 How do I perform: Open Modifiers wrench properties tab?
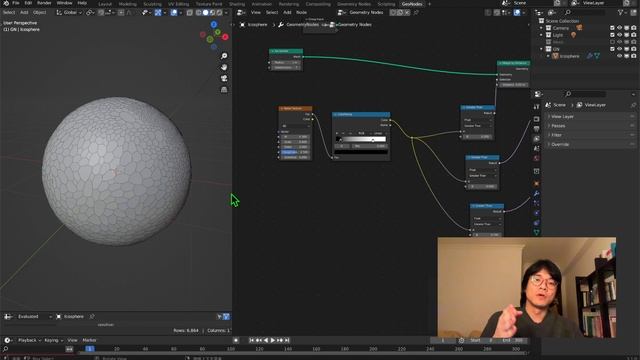(536, 193)
